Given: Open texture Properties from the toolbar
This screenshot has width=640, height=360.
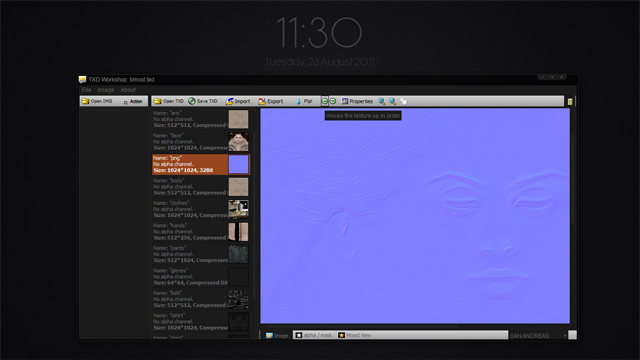Looking at the screenshot, I should [x=357, y=101].
